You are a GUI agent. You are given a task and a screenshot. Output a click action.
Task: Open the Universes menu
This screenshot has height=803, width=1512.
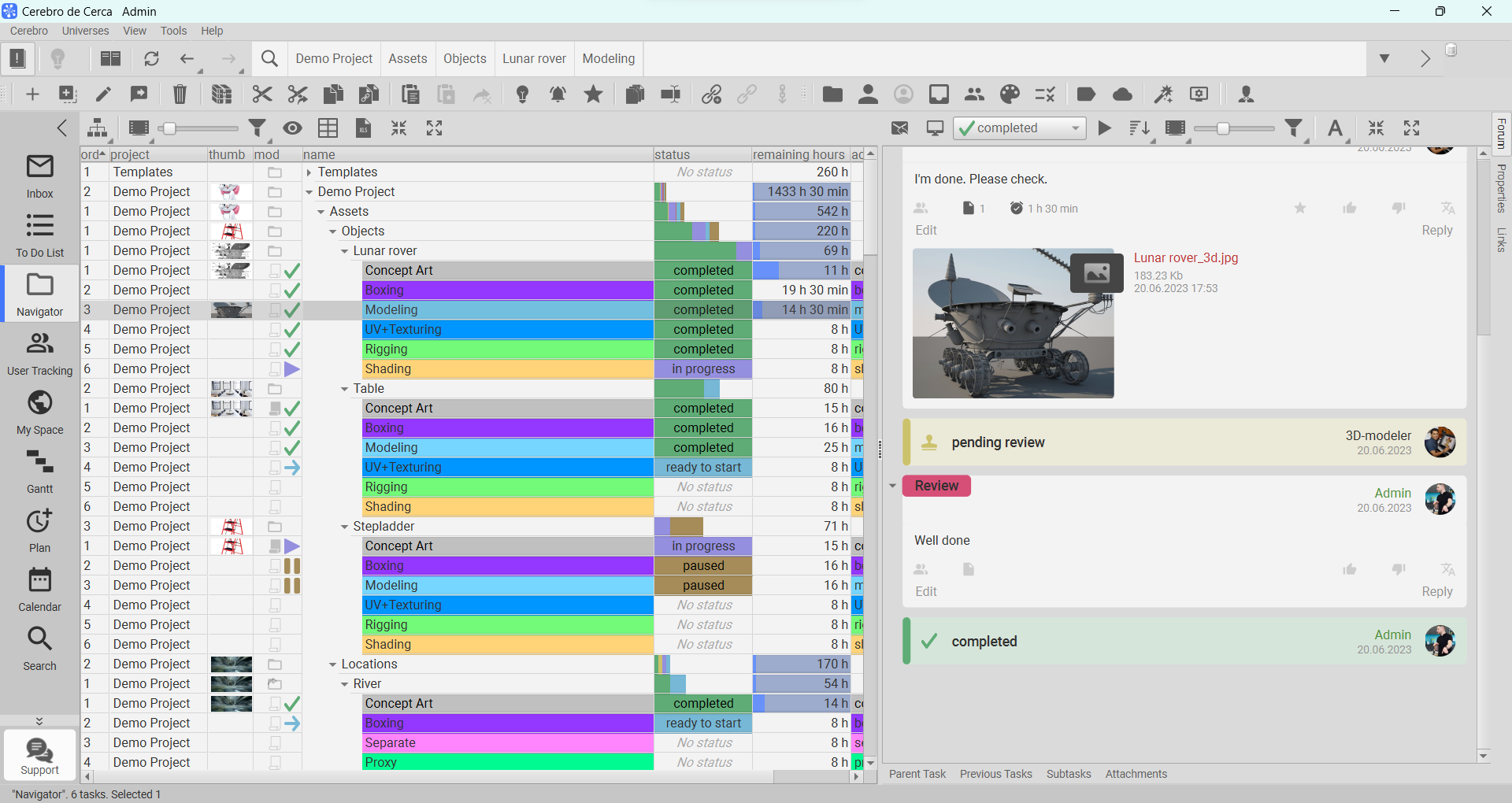(x=85, y=31)
